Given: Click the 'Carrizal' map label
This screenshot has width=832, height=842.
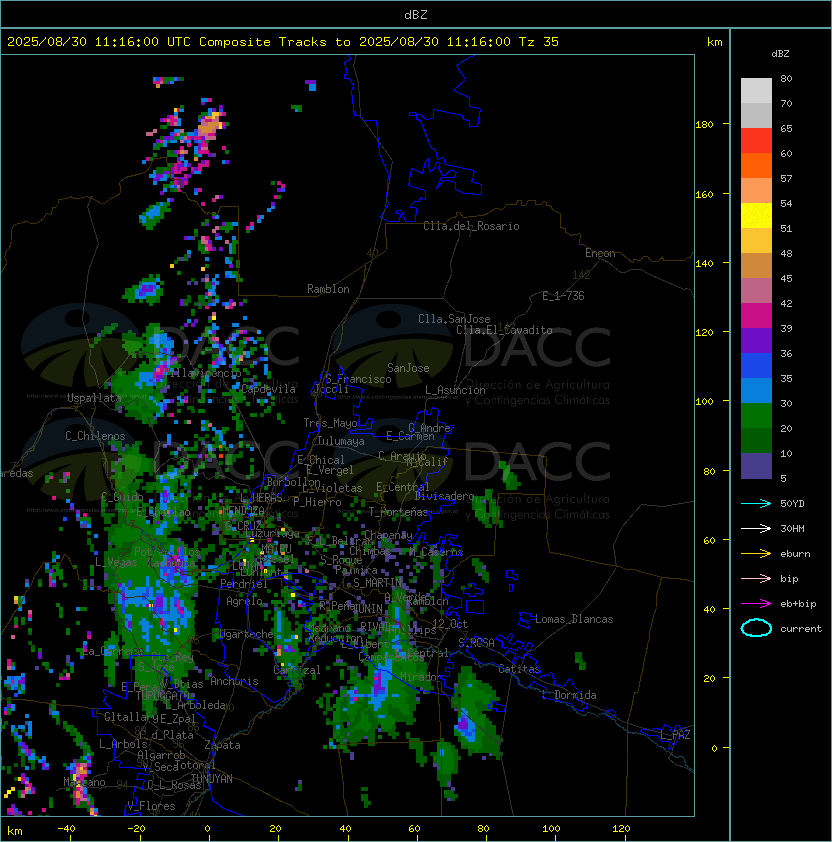Looking at the screenshot, I should point(297,670).
